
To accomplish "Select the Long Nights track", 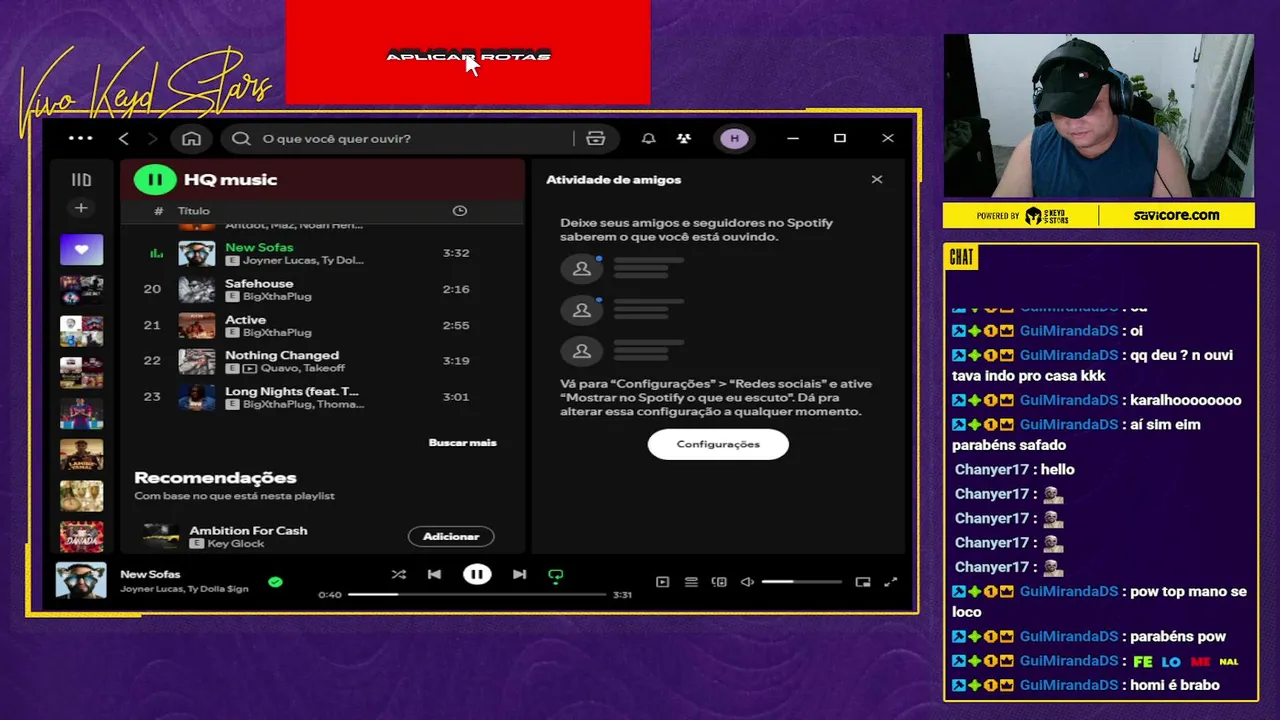I will [x=322, y=397].
